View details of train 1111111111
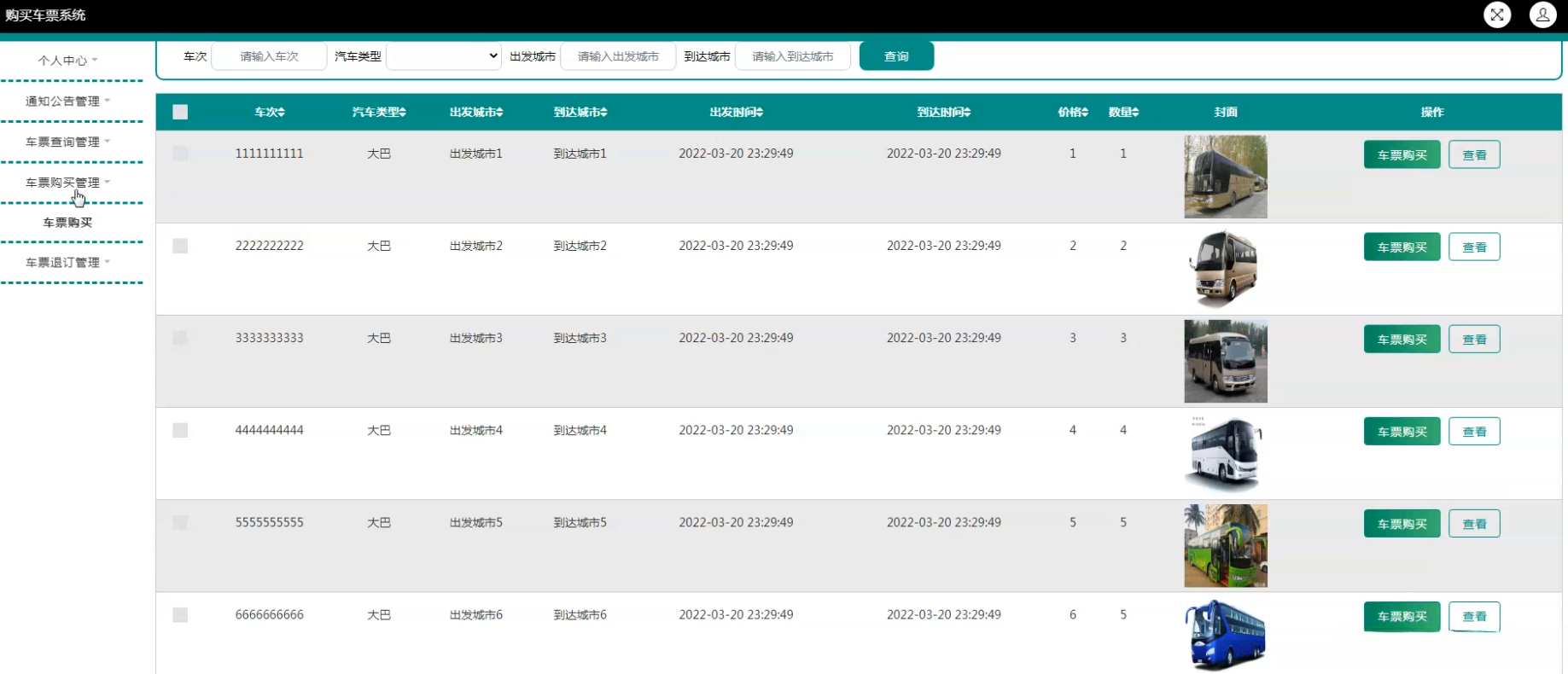 1474,154
